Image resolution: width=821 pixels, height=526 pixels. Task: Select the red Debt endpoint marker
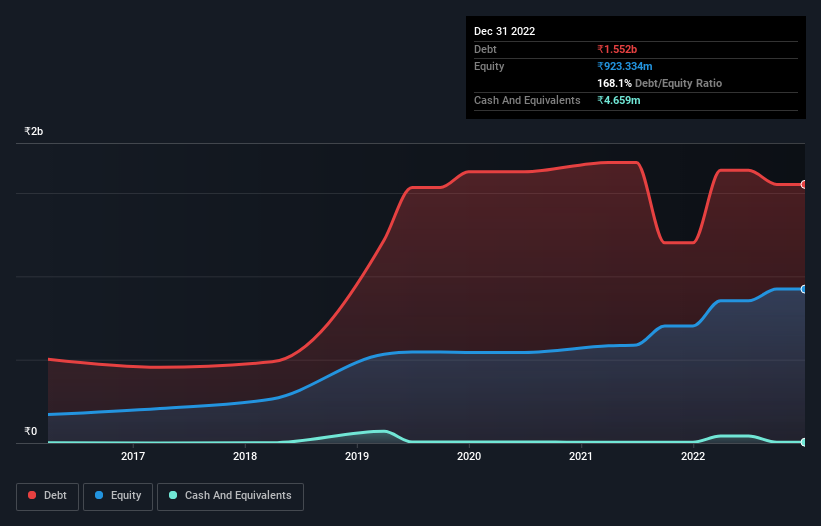(804, 185)
